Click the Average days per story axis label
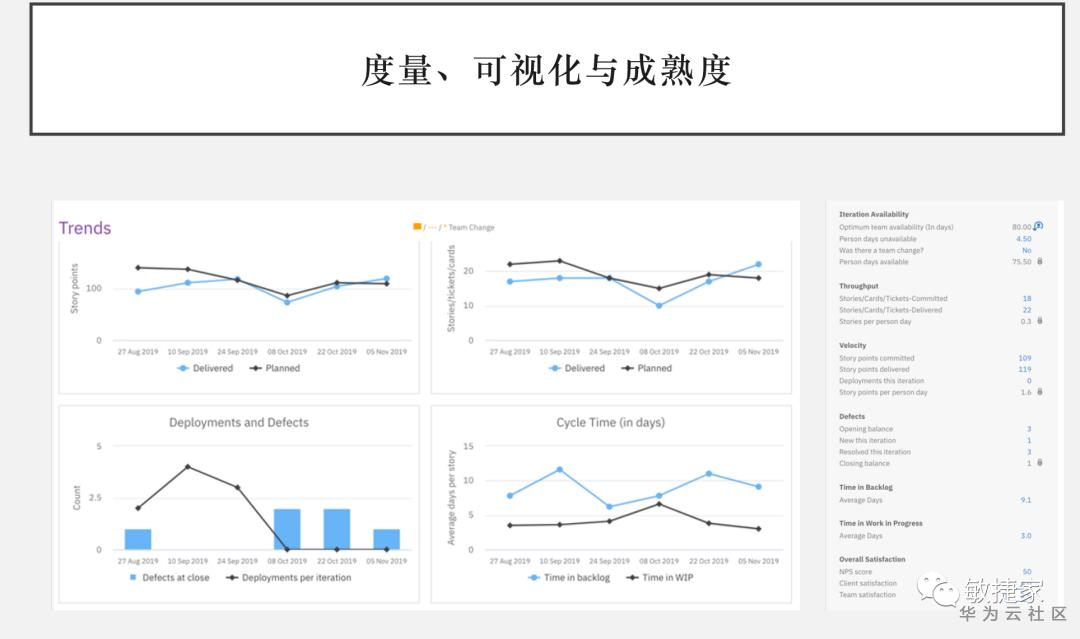 (451, 498)
